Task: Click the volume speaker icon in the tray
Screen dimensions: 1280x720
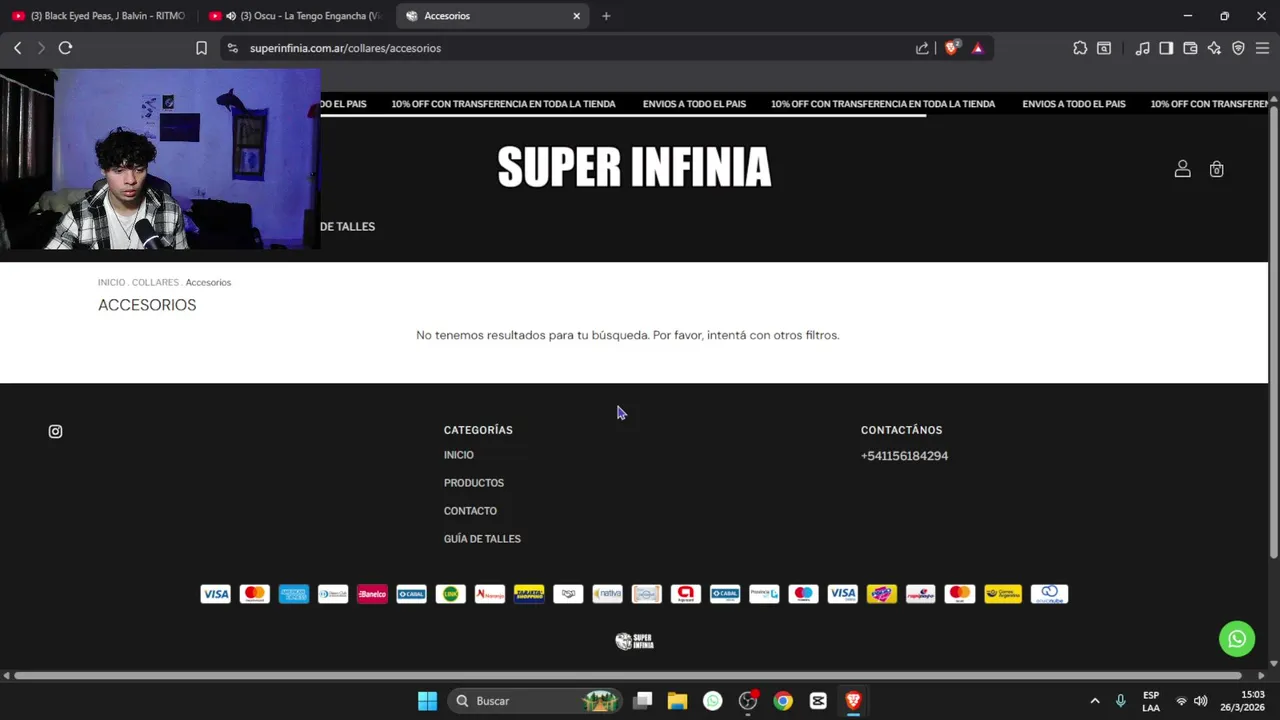Action: pyautogui.click(x=1201, y=701)
